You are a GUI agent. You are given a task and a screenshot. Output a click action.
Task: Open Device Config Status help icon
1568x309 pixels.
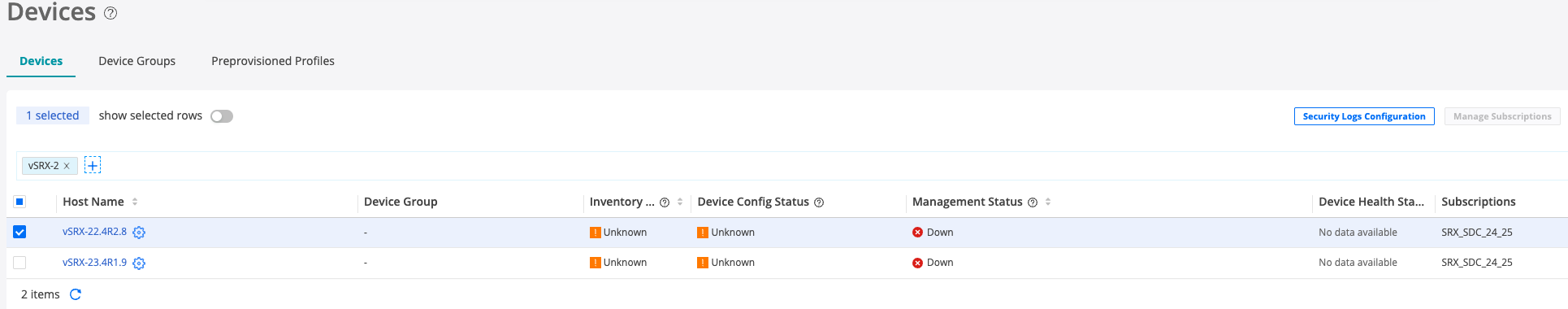coord(819,202)
